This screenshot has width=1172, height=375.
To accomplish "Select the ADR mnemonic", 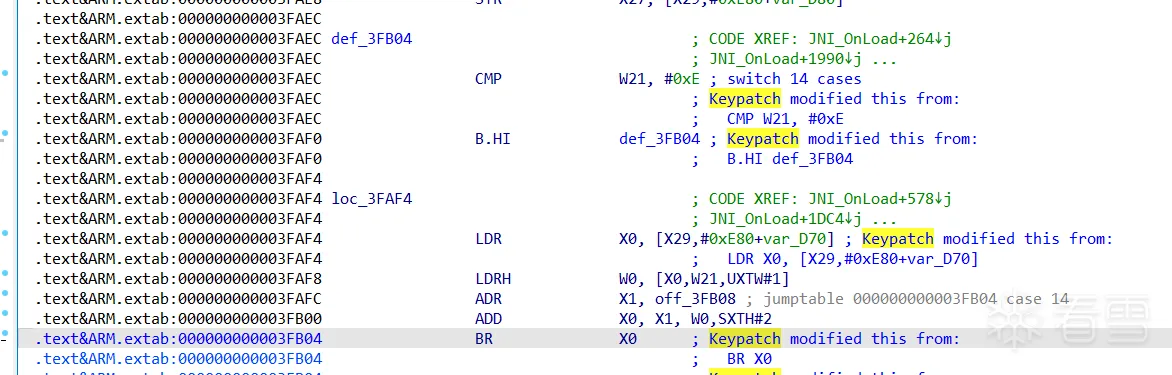I will (x=489, y=299).
